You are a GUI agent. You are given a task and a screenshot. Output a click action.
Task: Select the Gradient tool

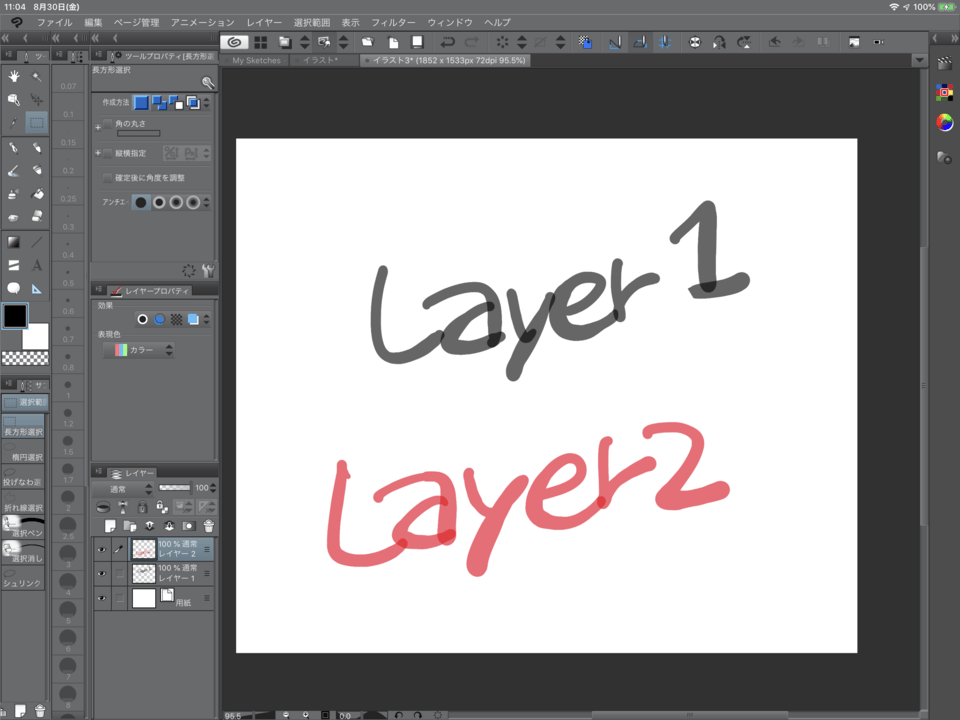click(14, 241)
